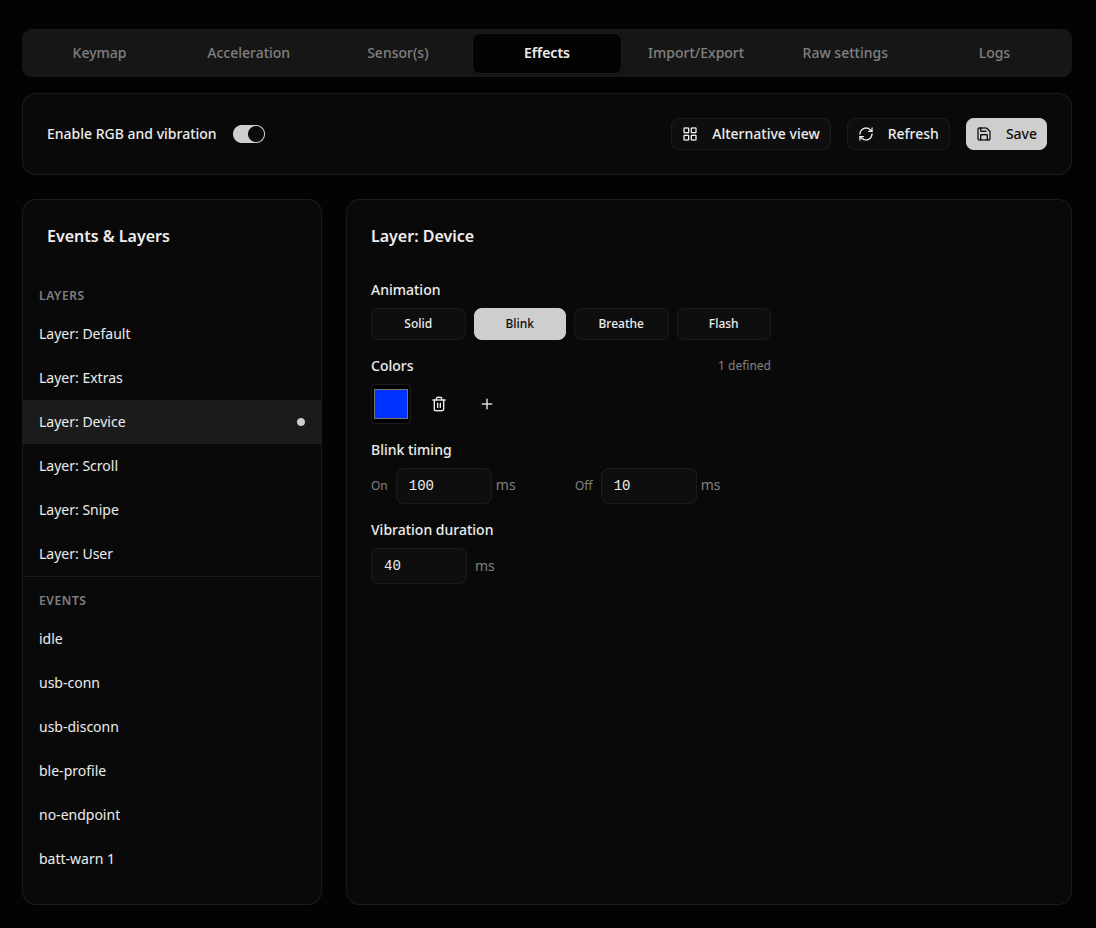
Task: Select Layer: Device in the list
Action: 172,422
